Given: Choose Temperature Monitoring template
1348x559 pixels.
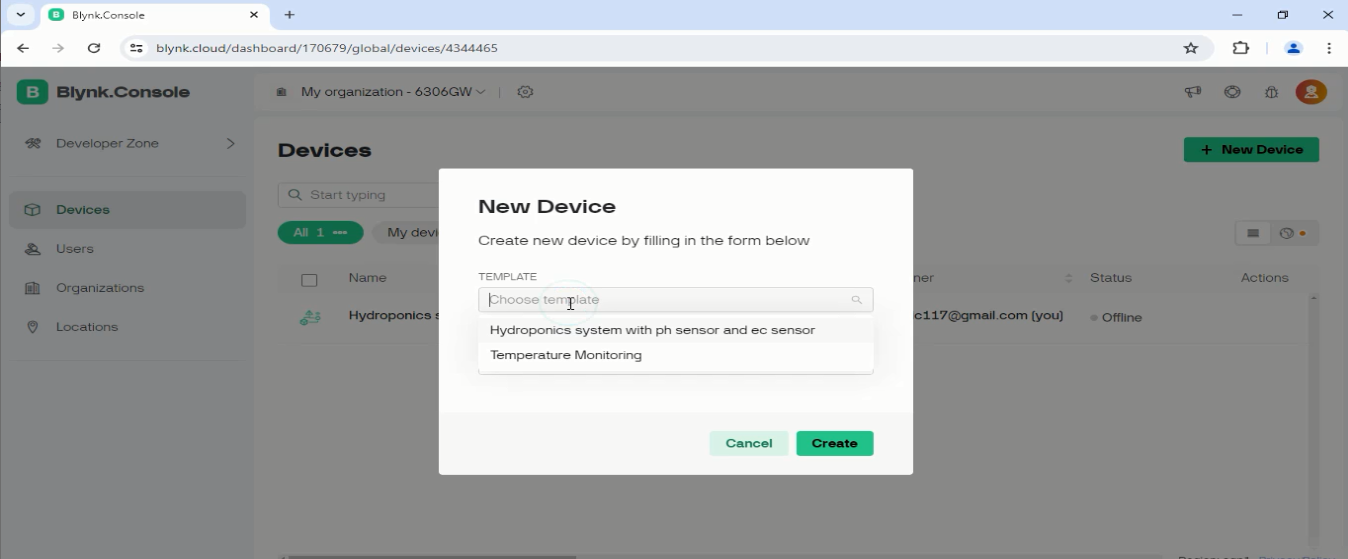Looking at the screenshot, I should coord(566,355).
